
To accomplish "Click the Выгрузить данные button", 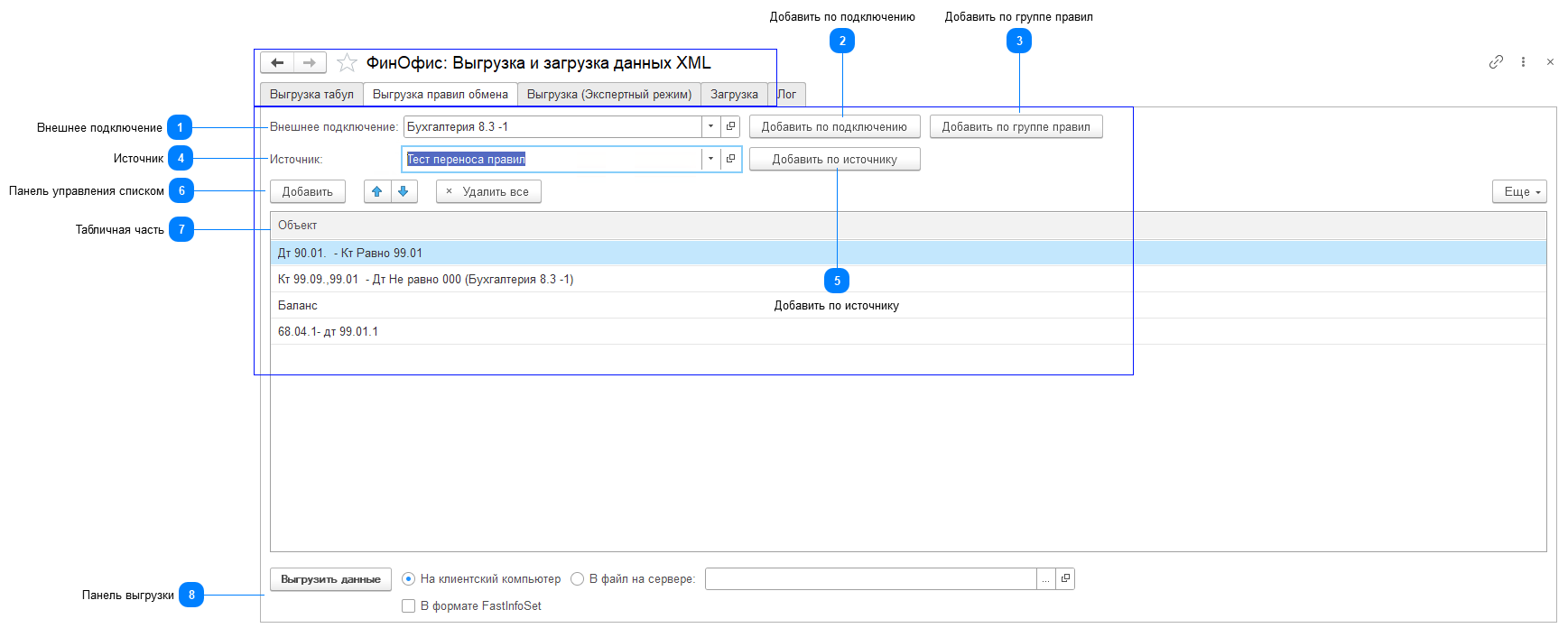I will pos(330,579).
